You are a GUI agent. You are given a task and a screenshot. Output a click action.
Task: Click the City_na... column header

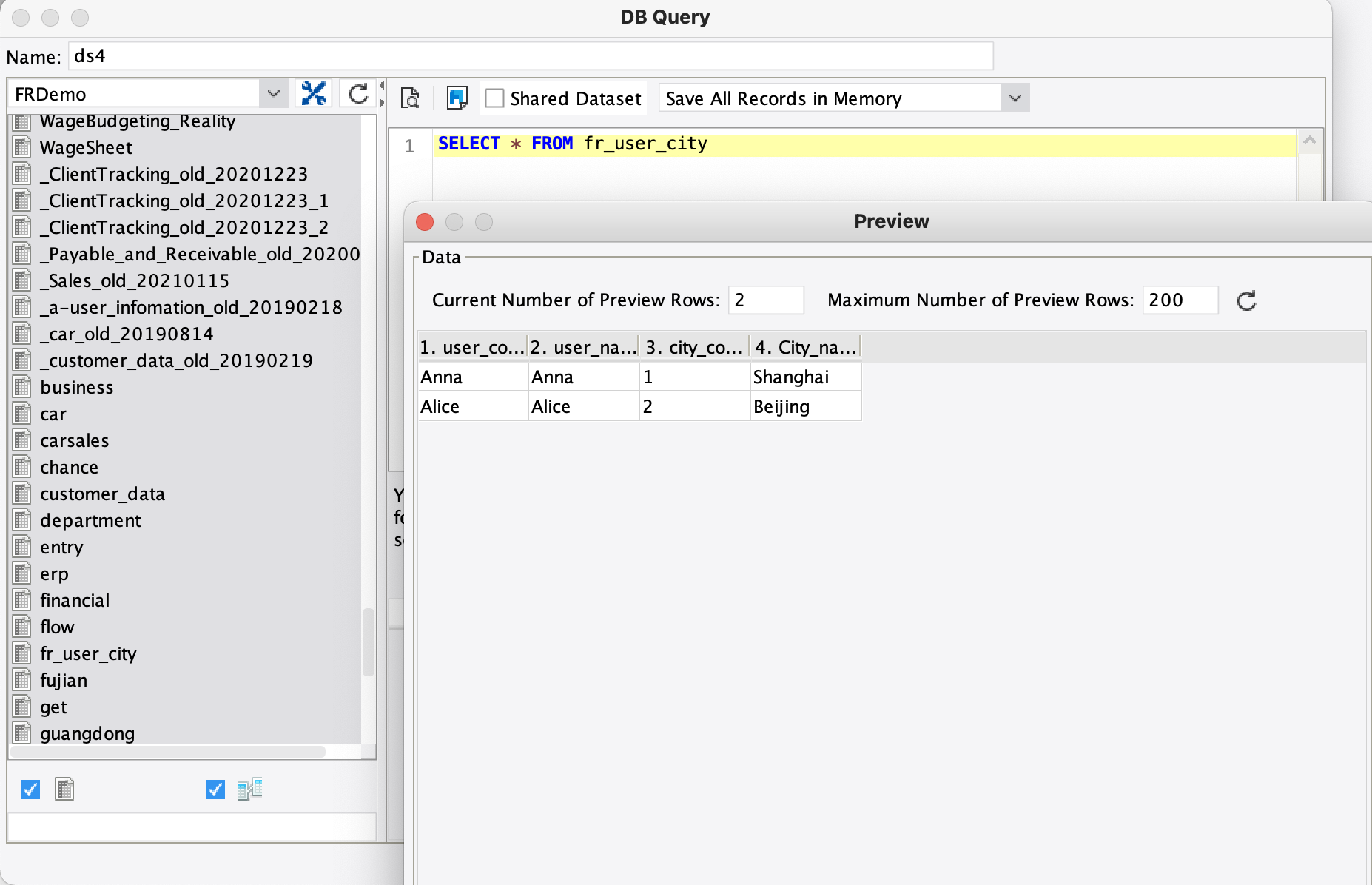pos(806,347)
